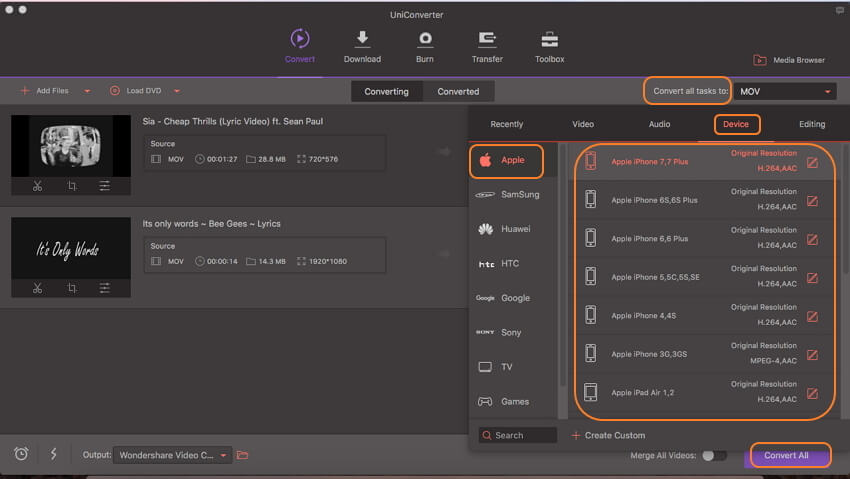Select the Video format tab
The image size is (850, 479).
tap(583, 124)
